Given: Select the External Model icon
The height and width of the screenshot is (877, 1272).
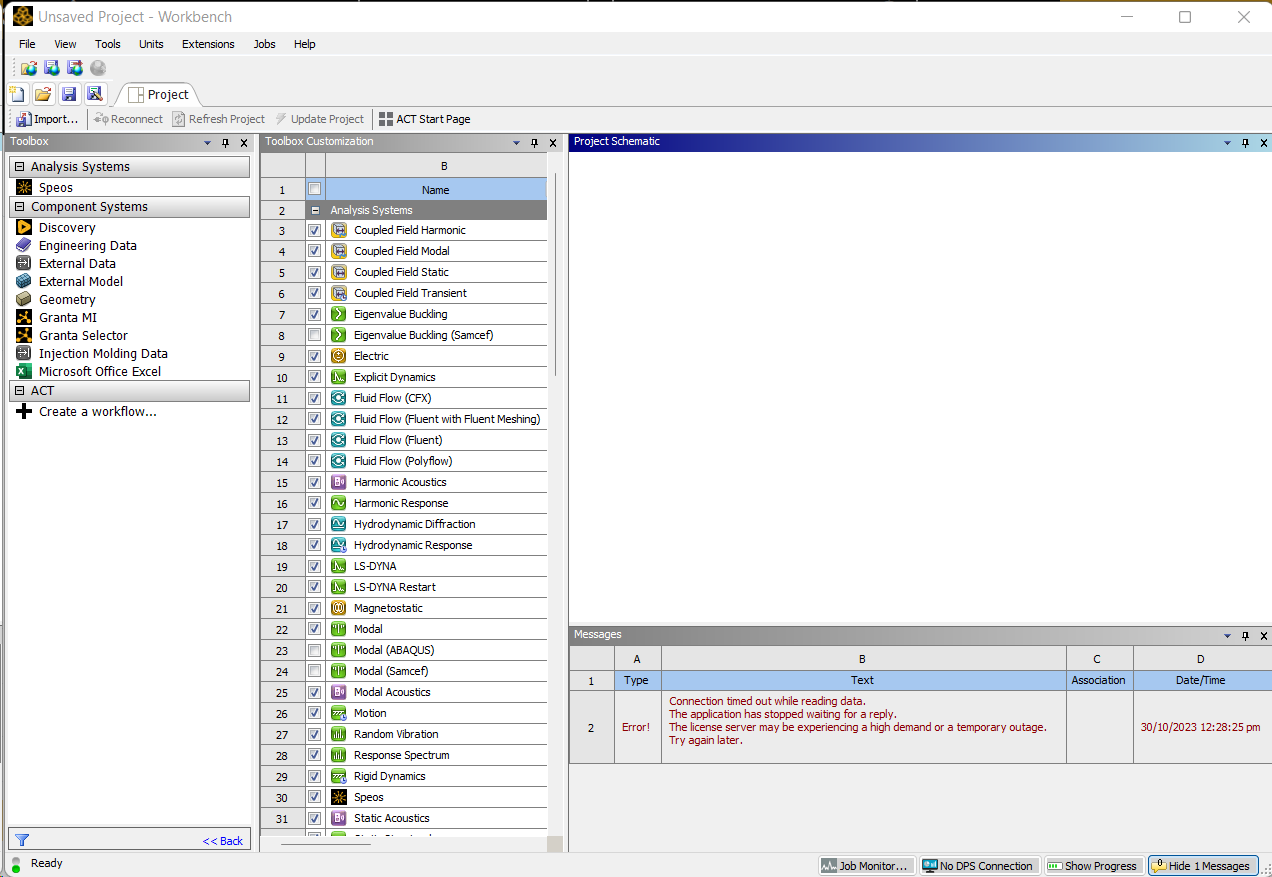Looking at the screenshot, I should coord(24,281).
